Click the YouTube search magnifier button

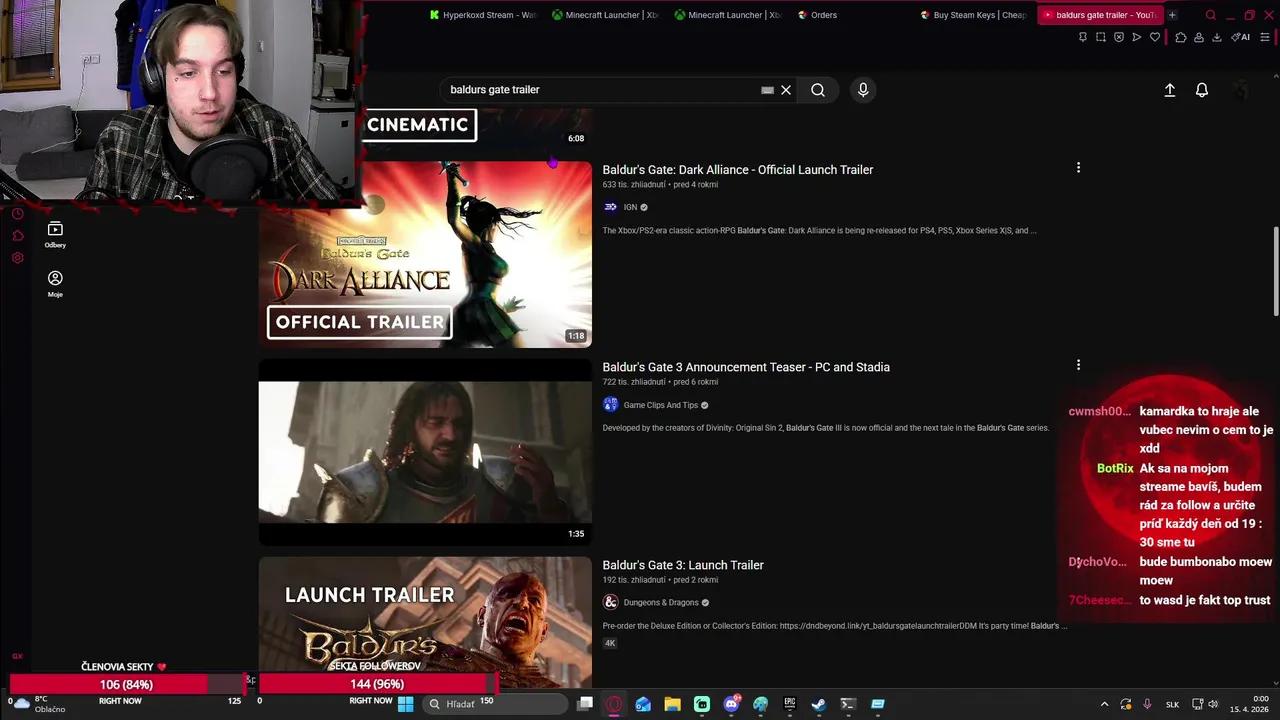[x=818, y=90]
